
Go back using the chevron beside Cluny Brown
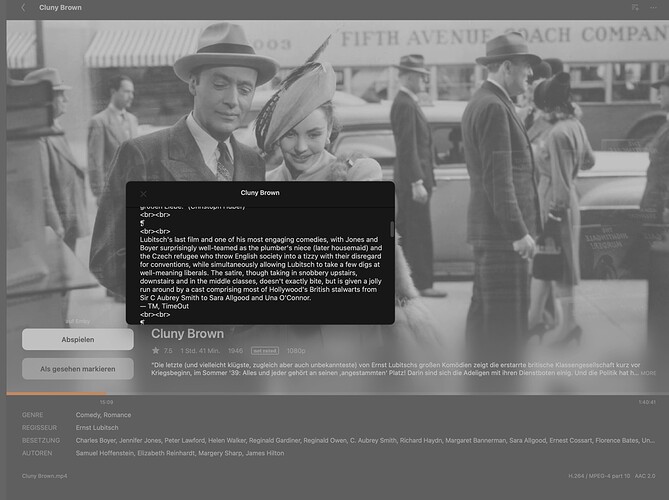coord(23,7)
